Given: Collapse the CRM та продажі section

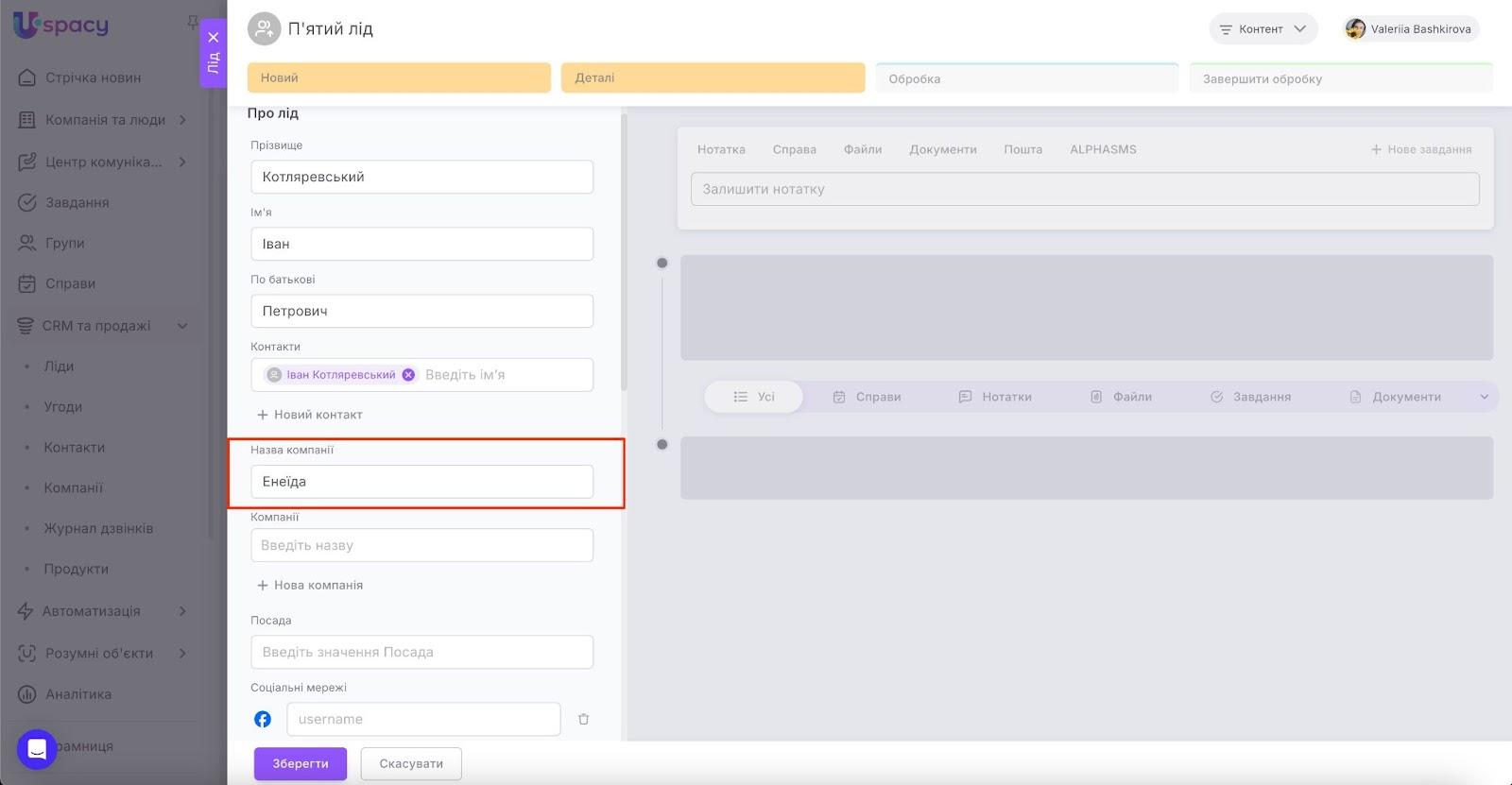Looking at the screenshot, I should coord(181,326).
